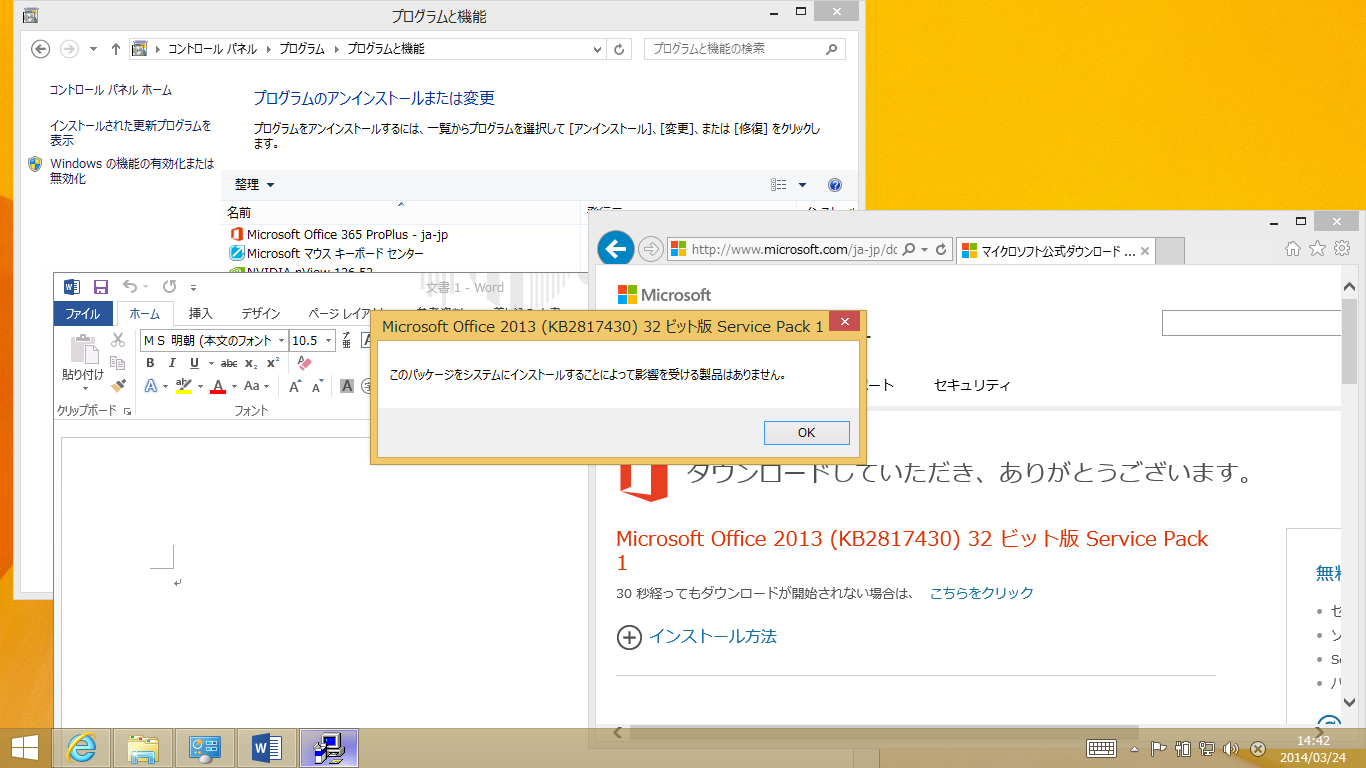Click the Microsoft logo on the webpage
The height and width of the screenshot is (768, 1366).
pos(664,294)
